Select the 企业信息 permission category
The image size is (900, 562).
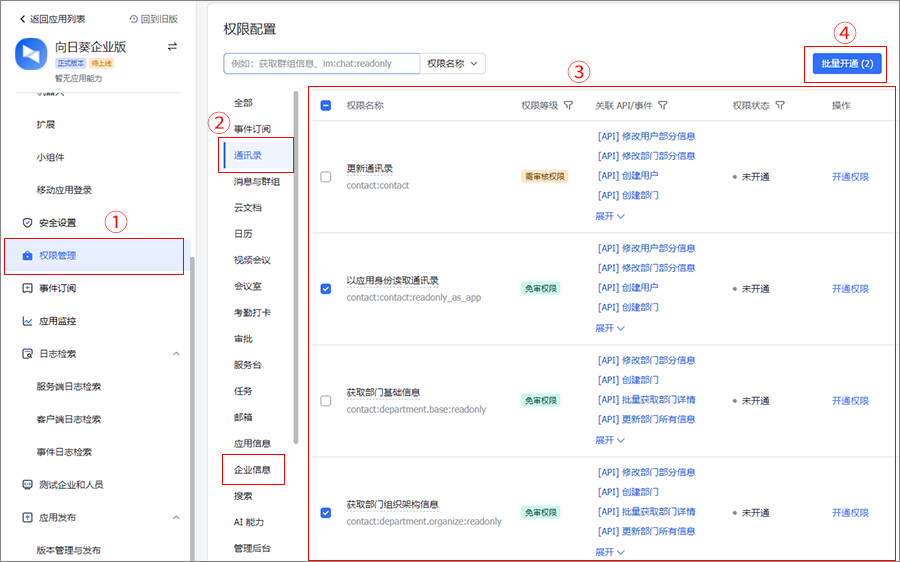click(252, 470)
